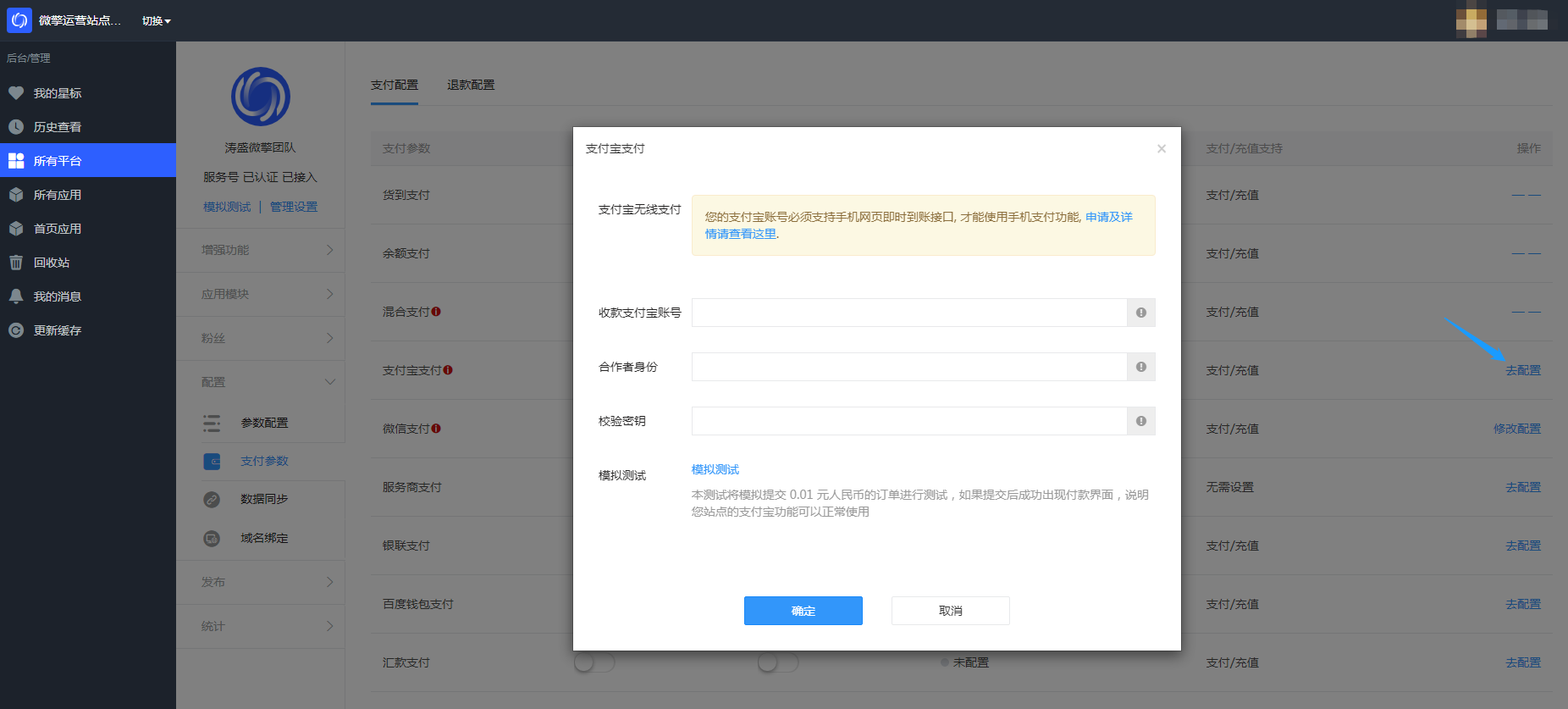Click the domain icon beside 域名绑定
The height and width of the screenshot is (709, 1568).
[x=212, y=538]
